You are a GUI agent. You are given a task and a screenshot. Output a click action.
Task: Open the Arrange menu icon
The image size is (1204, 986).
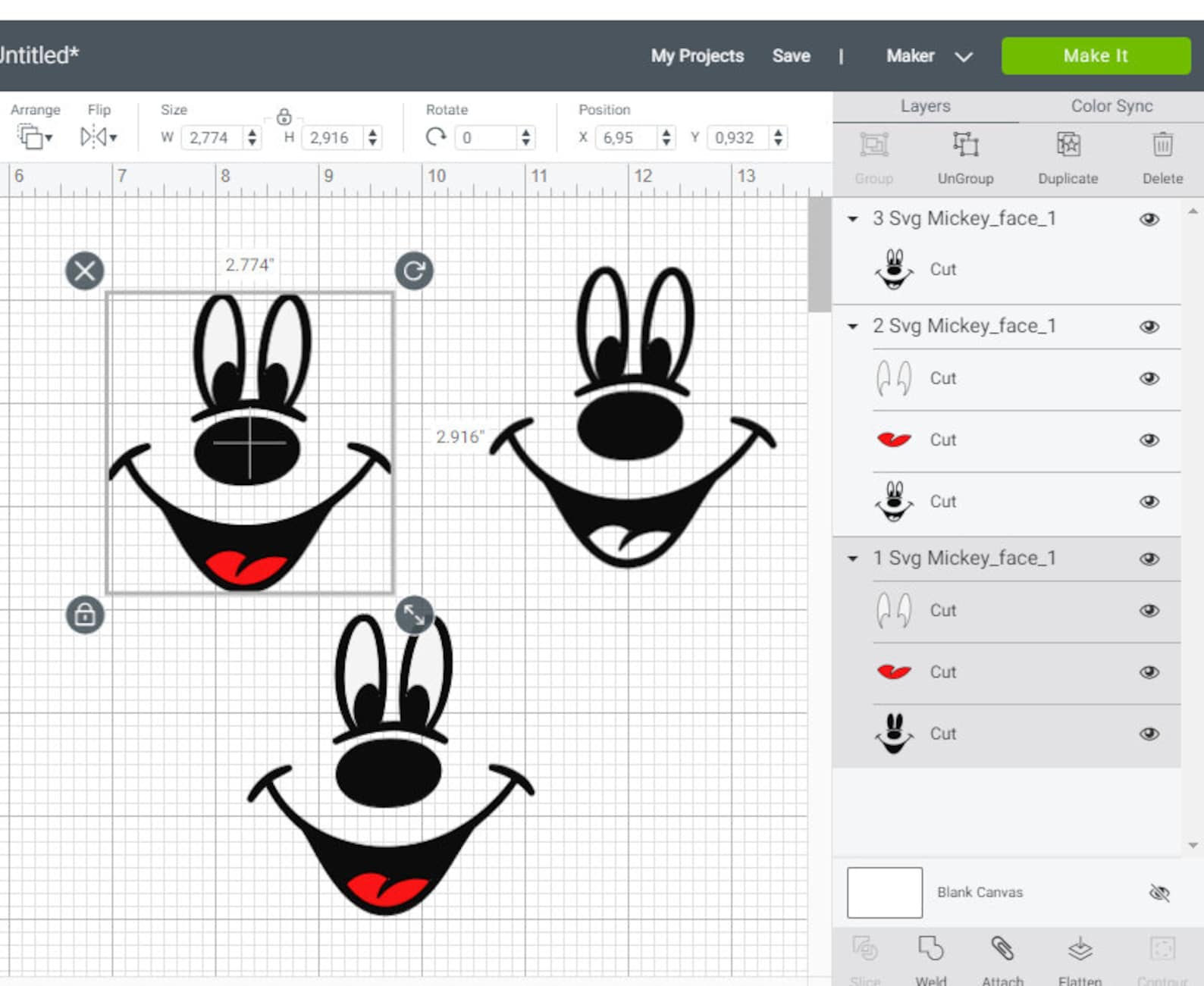(x=34, y=137)
